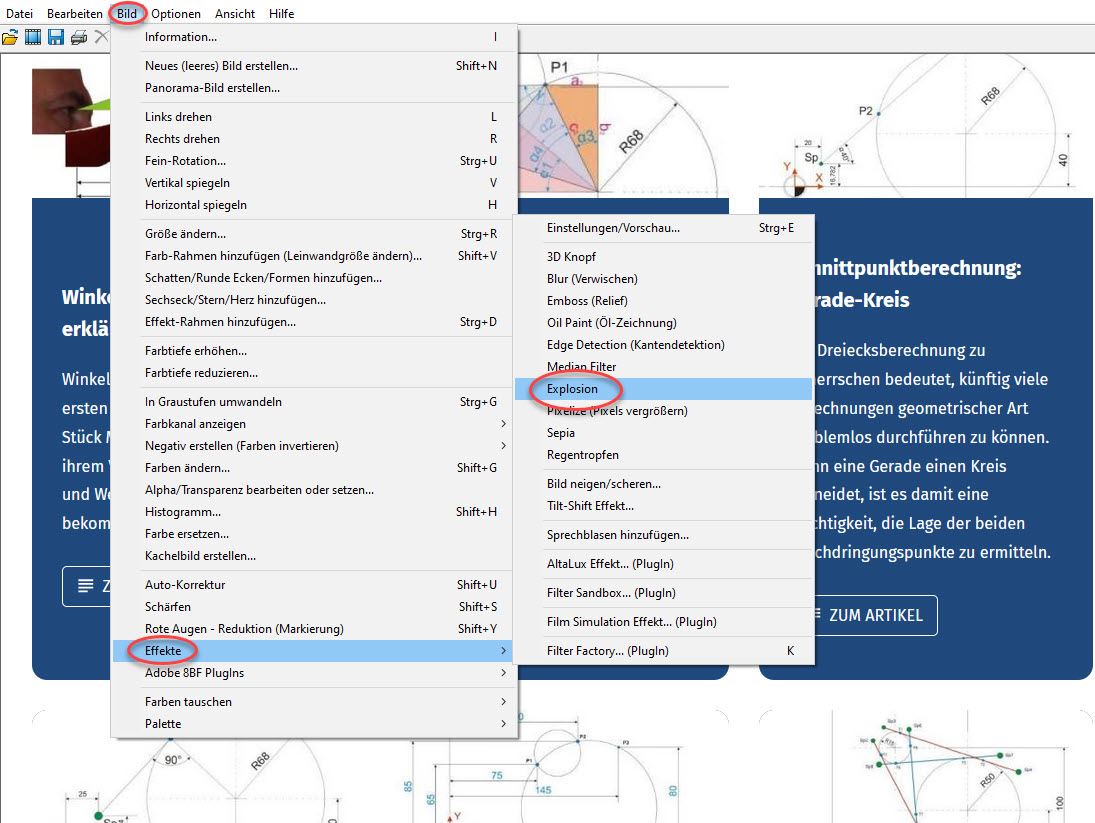Viewport: 1095px width, 823px height.
Task: Click the ZUM ARTIKEL button
Action: tap(876, 615)
